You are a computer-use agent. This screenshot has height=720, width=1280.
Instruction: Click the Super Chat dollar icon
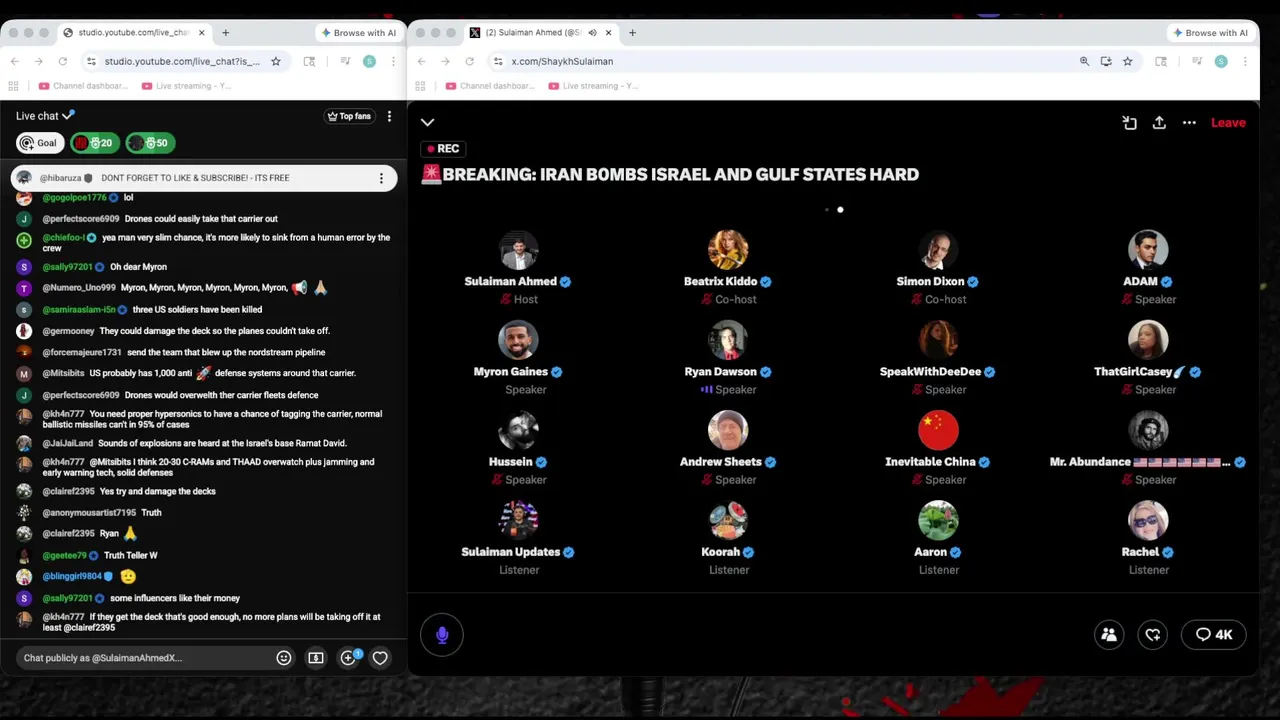(316, 658)
